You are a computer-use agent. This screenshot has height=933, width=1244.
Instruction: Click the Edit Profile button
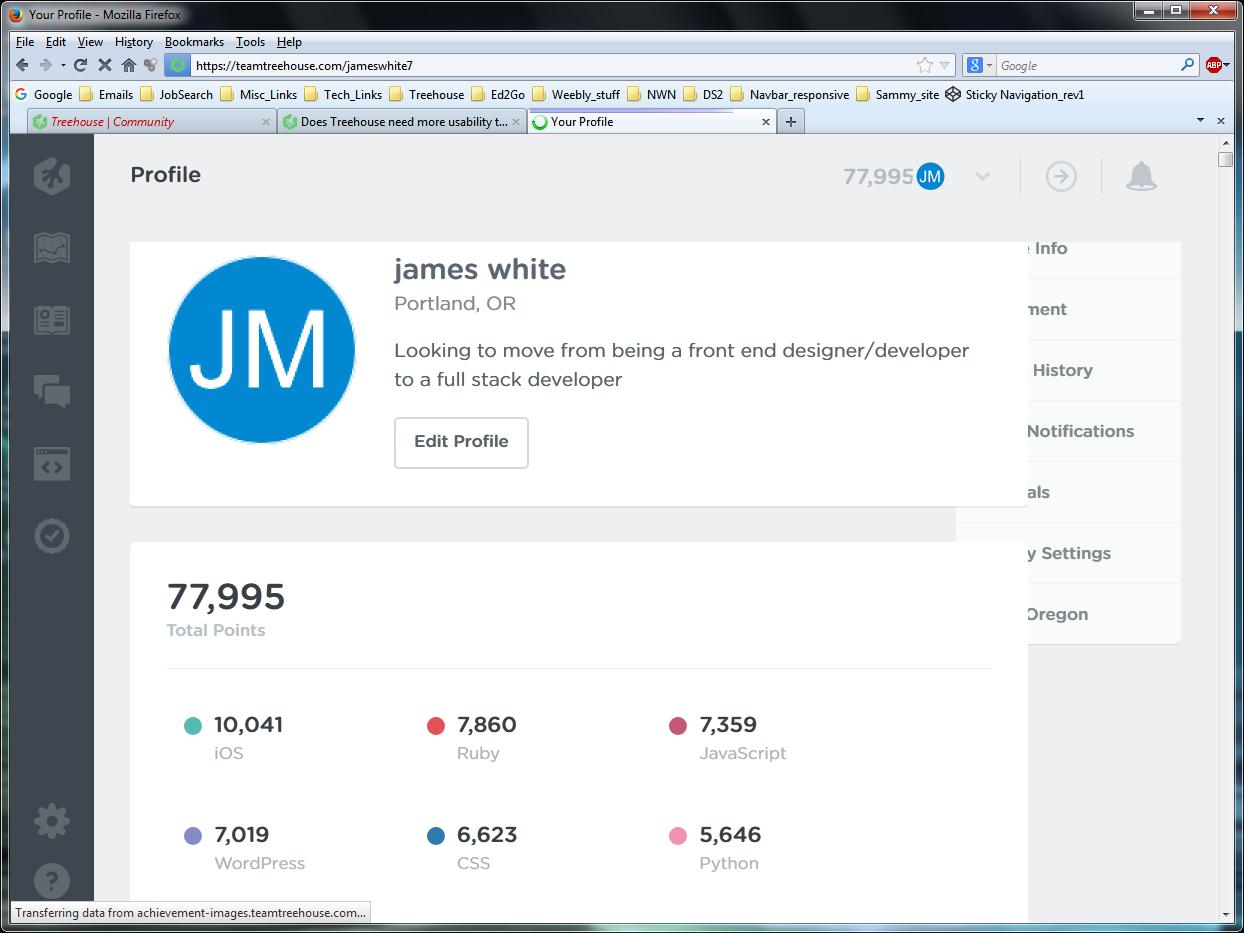[461, 442]
